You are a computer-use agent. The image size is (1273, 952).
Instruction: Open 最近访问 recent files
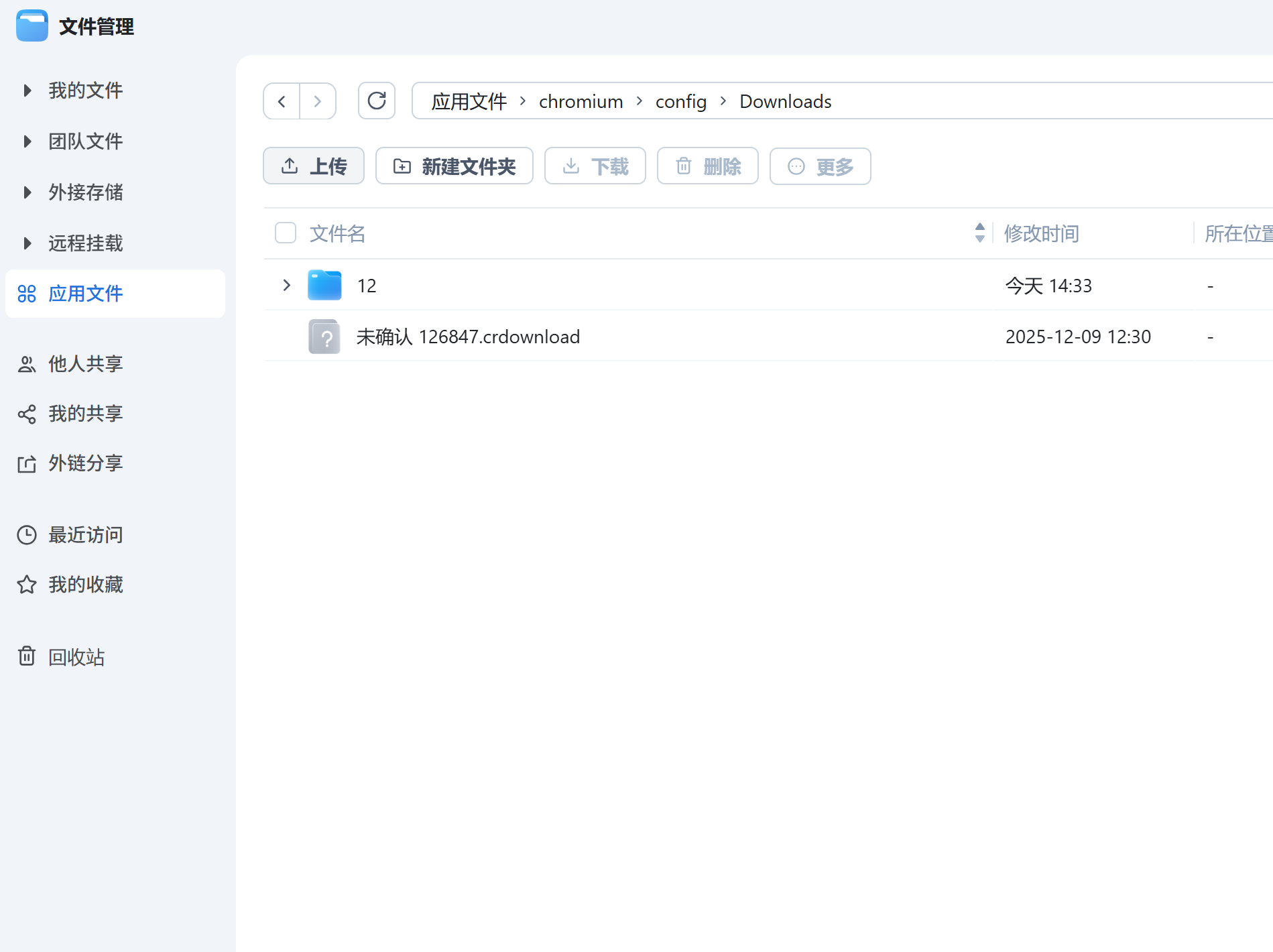[x=85, y=535]
